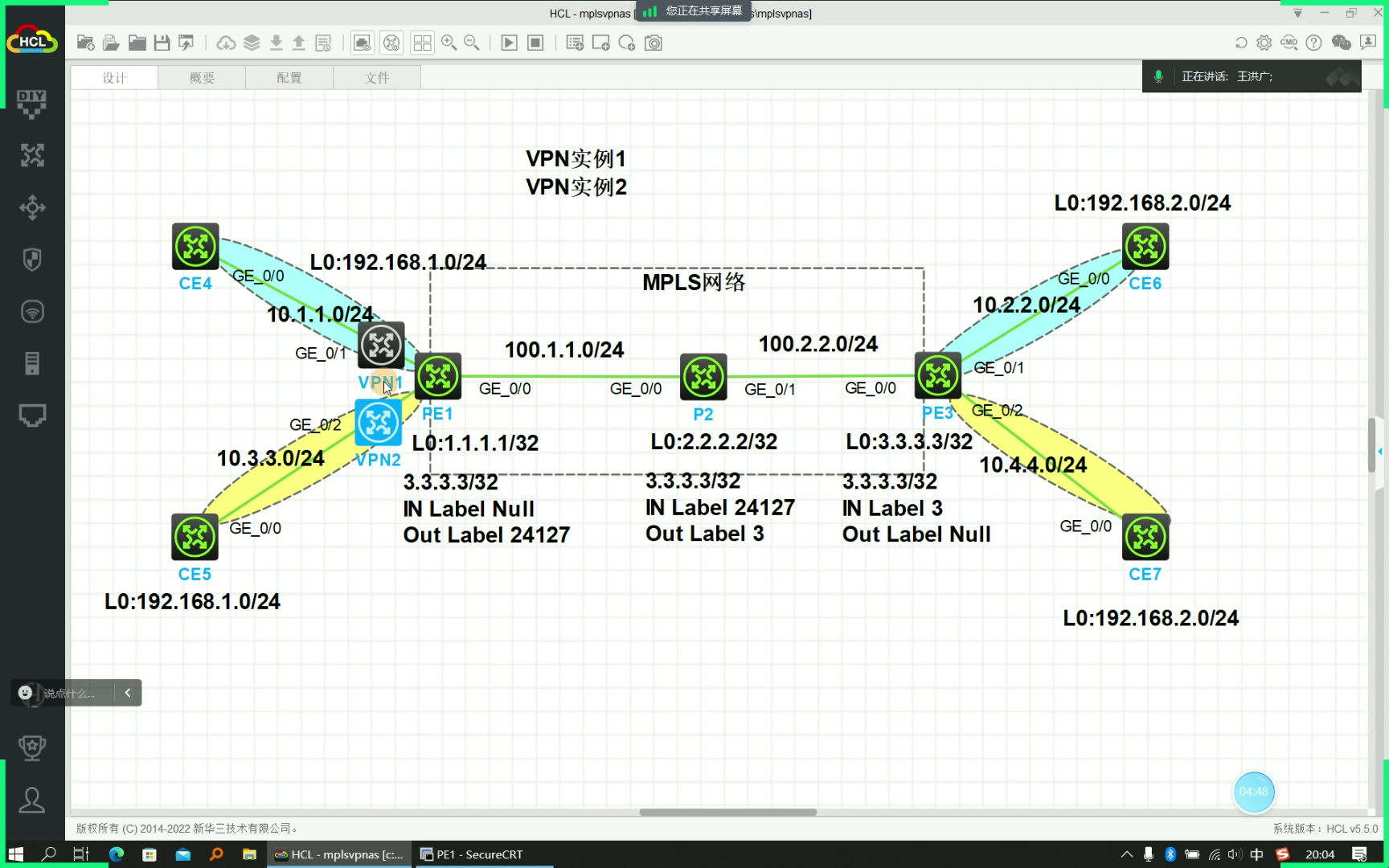The height and width of the screenshot is (868, 1389).
Task: Open the switch devices sidebar icon
Action: 32,207
